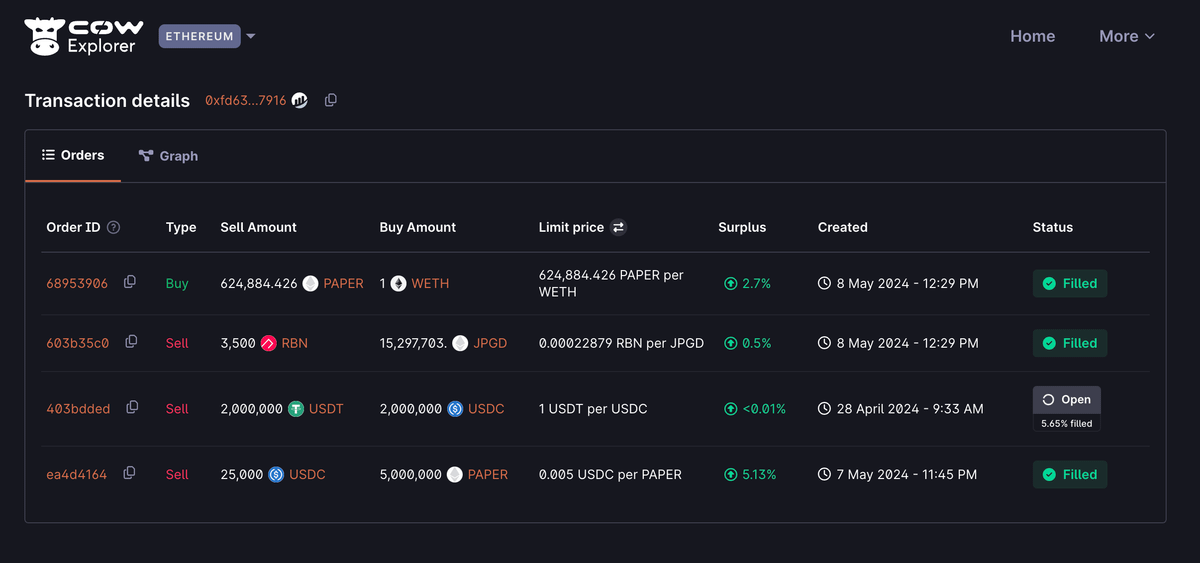Click the WETH token link
The width and height of the screenshot is (1200, 563).
pos(430,284)
